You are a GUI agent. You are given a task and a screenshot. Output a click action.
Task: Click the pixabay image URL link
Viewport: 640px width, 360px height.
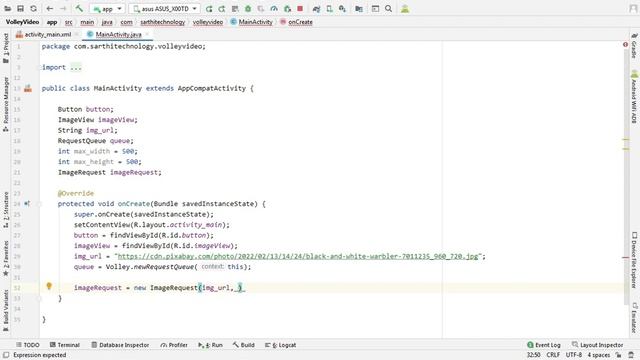298,256
